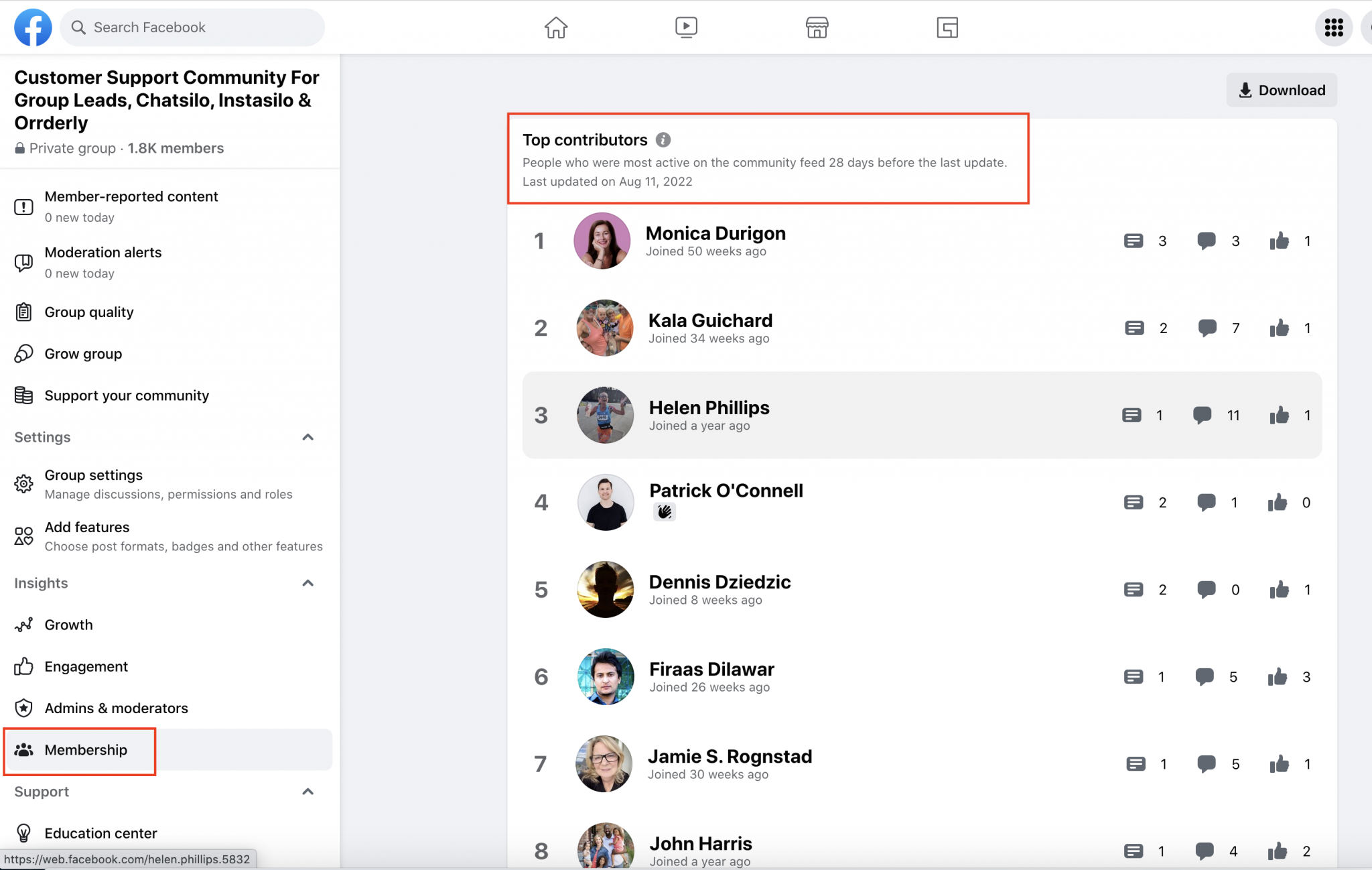This screenshot has height=870, width=1372.
Task: Select the Home icon in the top navigation
Action: coord(555,27)
